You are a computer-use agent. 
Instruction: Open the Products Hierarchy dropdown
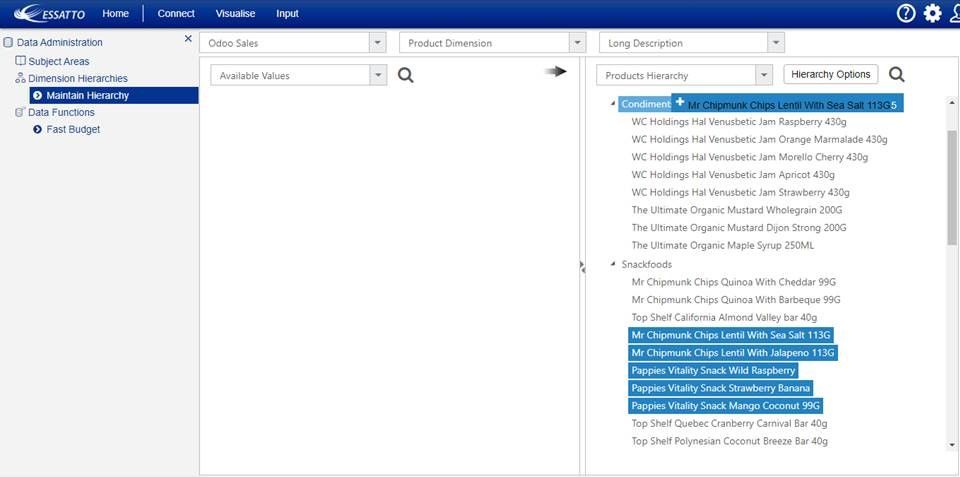pyautogui.click(x=763, y=76)
